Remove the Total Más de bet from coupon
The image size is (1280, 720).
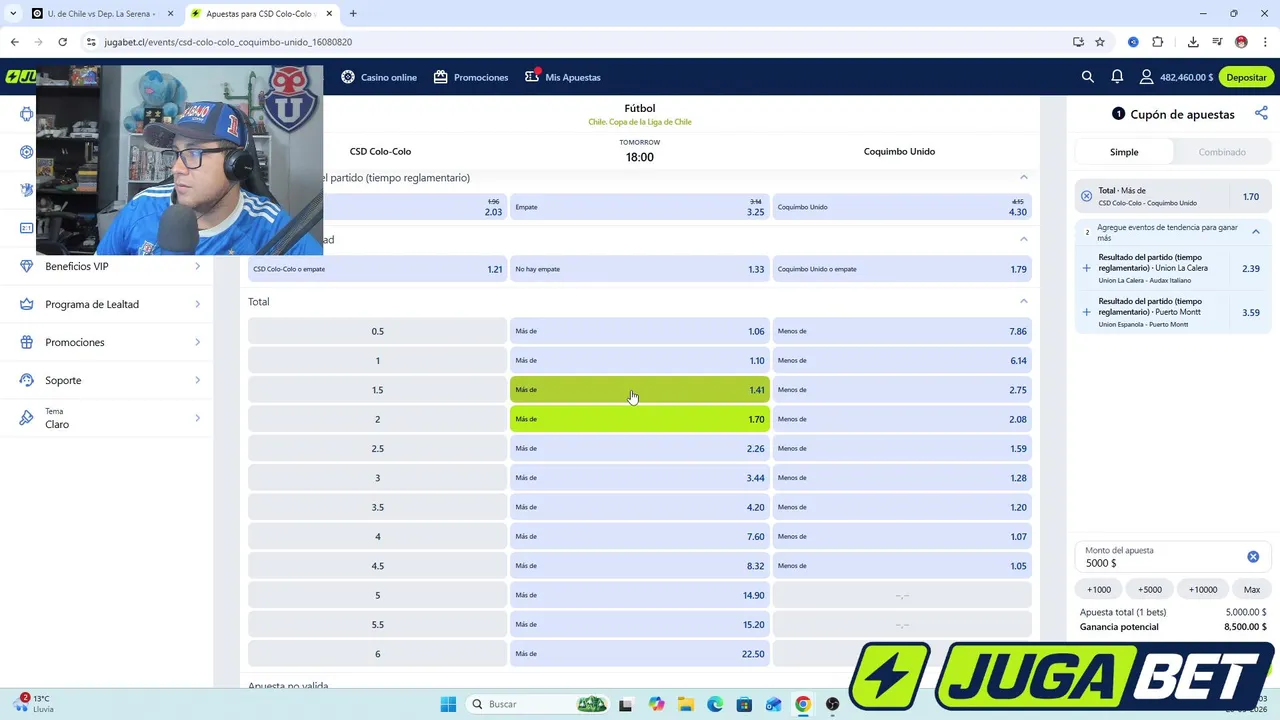(1086, 196)
